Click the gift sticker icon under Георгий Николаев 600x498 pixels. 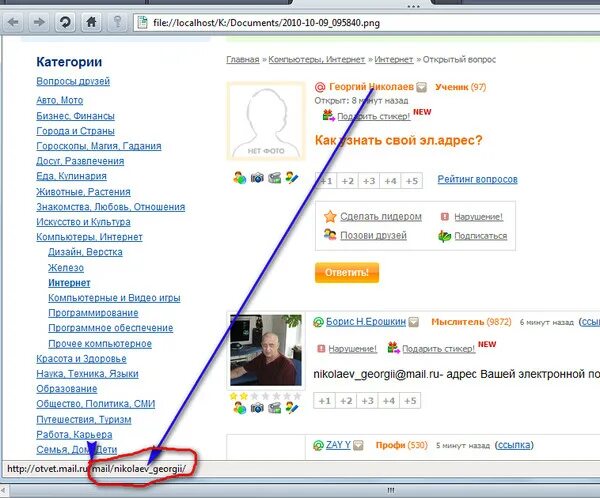[328, 115]
